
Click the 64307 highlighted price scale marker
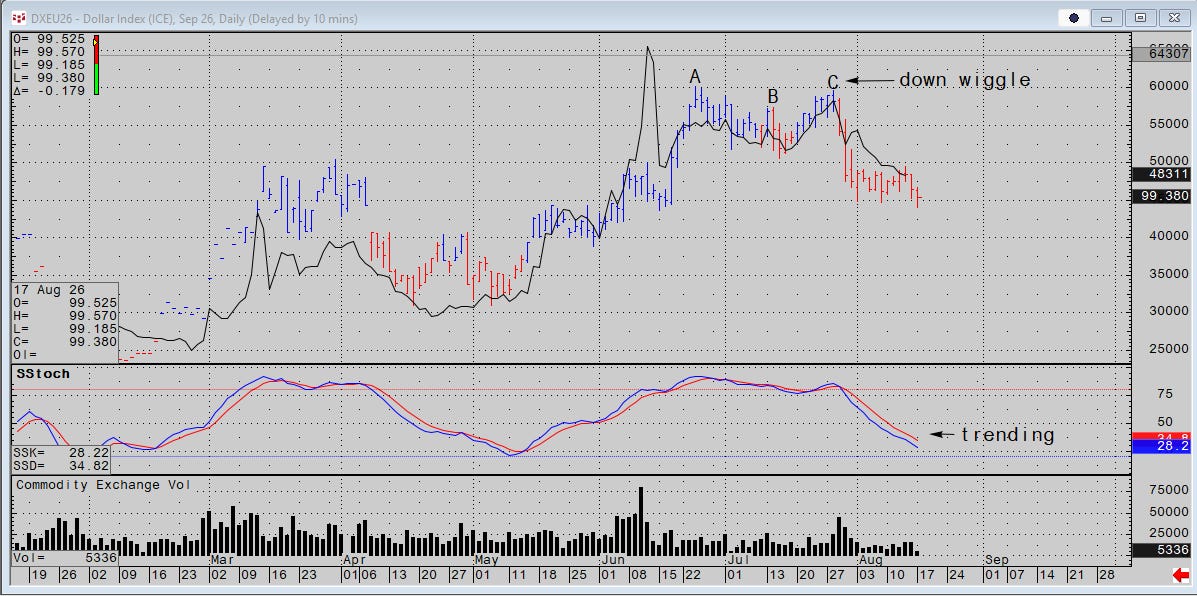pos(1161,53)
